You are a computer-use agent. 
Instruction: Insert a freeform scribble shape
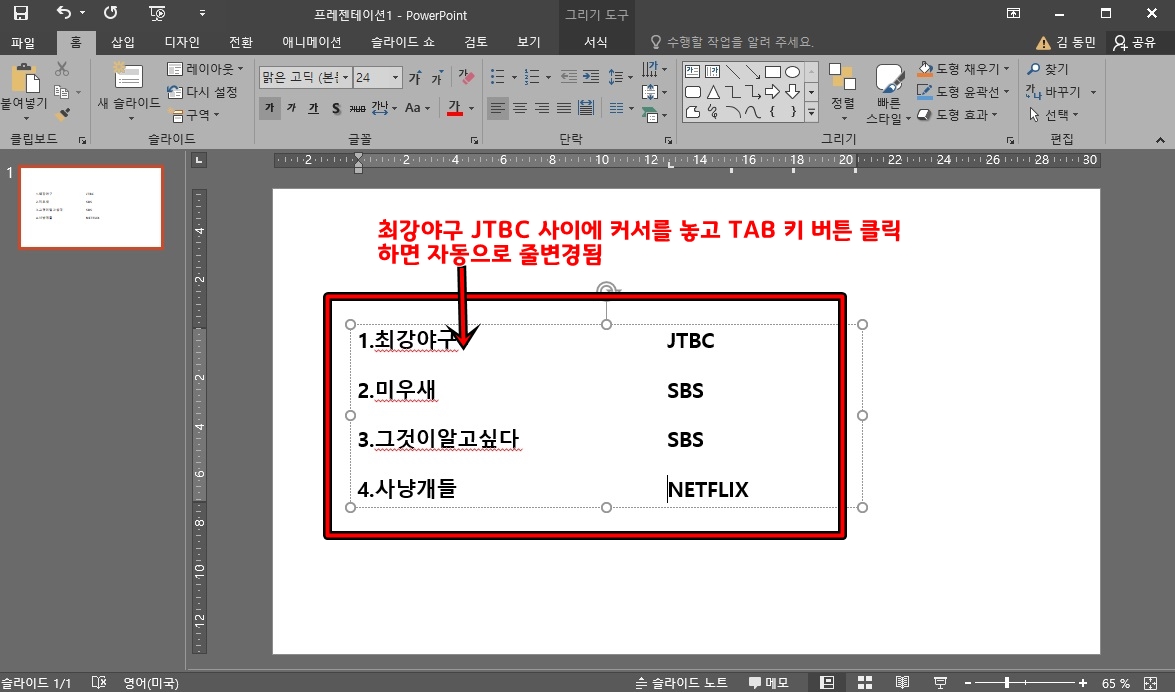click(x=713, y=112)
